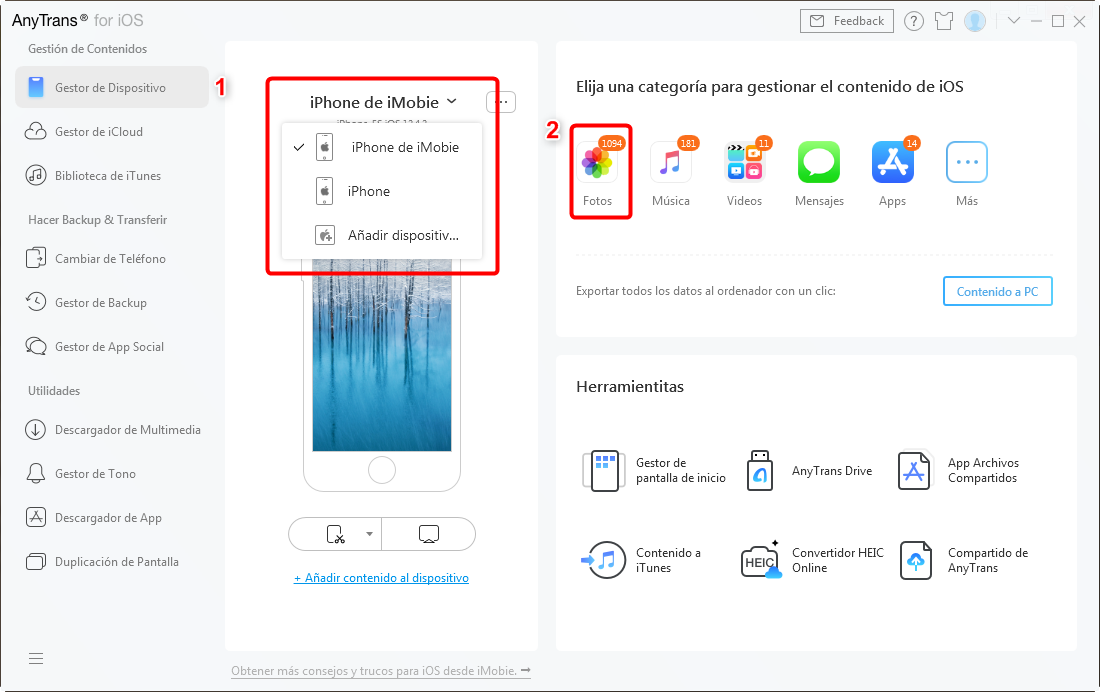This screenshot has height=692, width=1100.
Task: Switch to the device named iPhone
Action: [x=368, y=191]
